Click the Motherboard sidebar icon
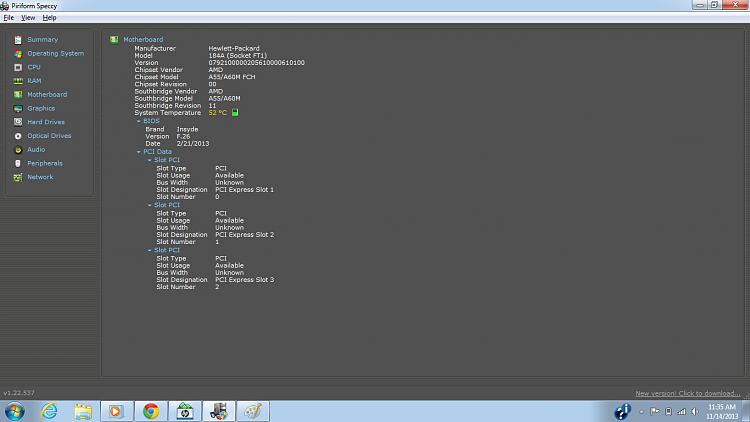Viewport: 750px width, 422px height. click(x=18, y=95)
